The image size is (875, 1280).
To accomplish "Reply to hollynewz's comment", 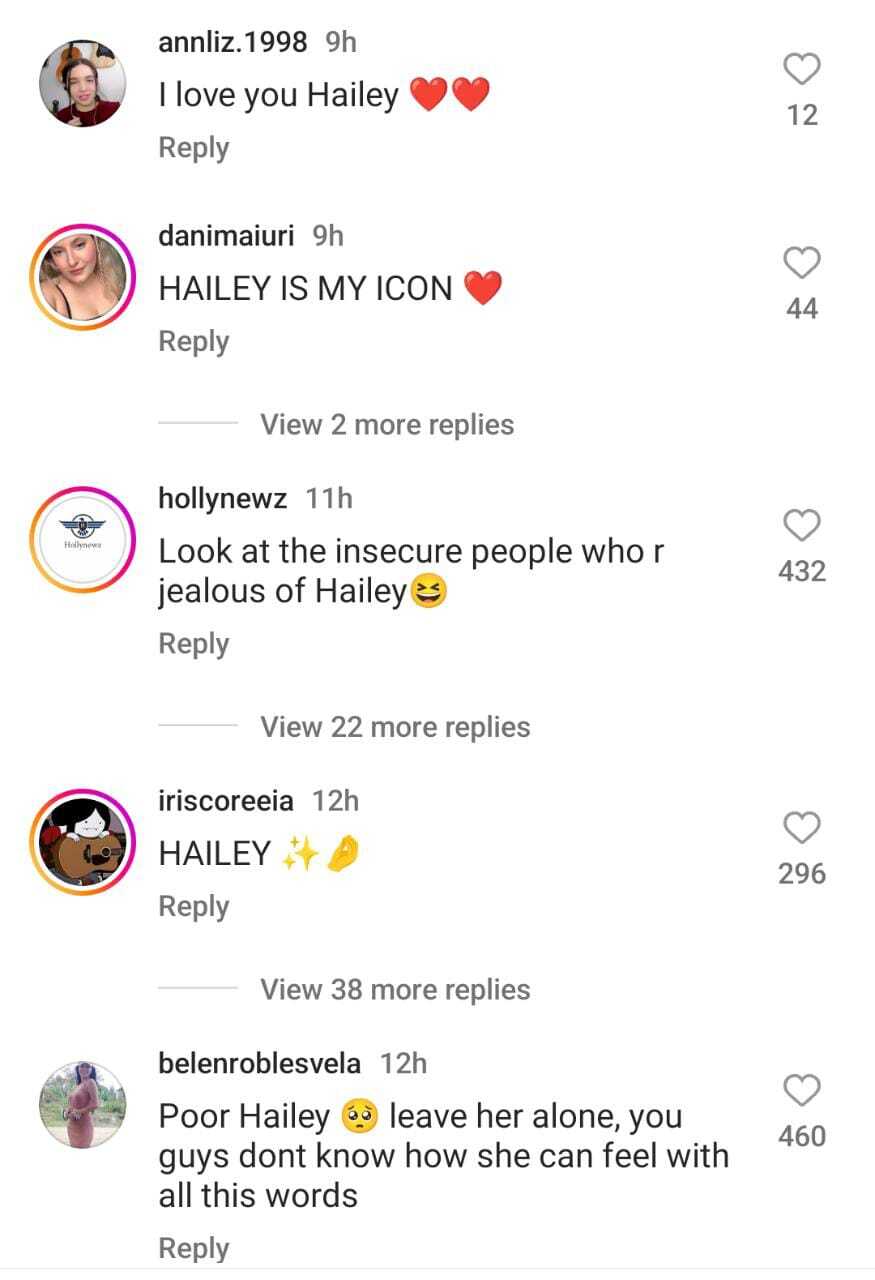I will point(194,644).
